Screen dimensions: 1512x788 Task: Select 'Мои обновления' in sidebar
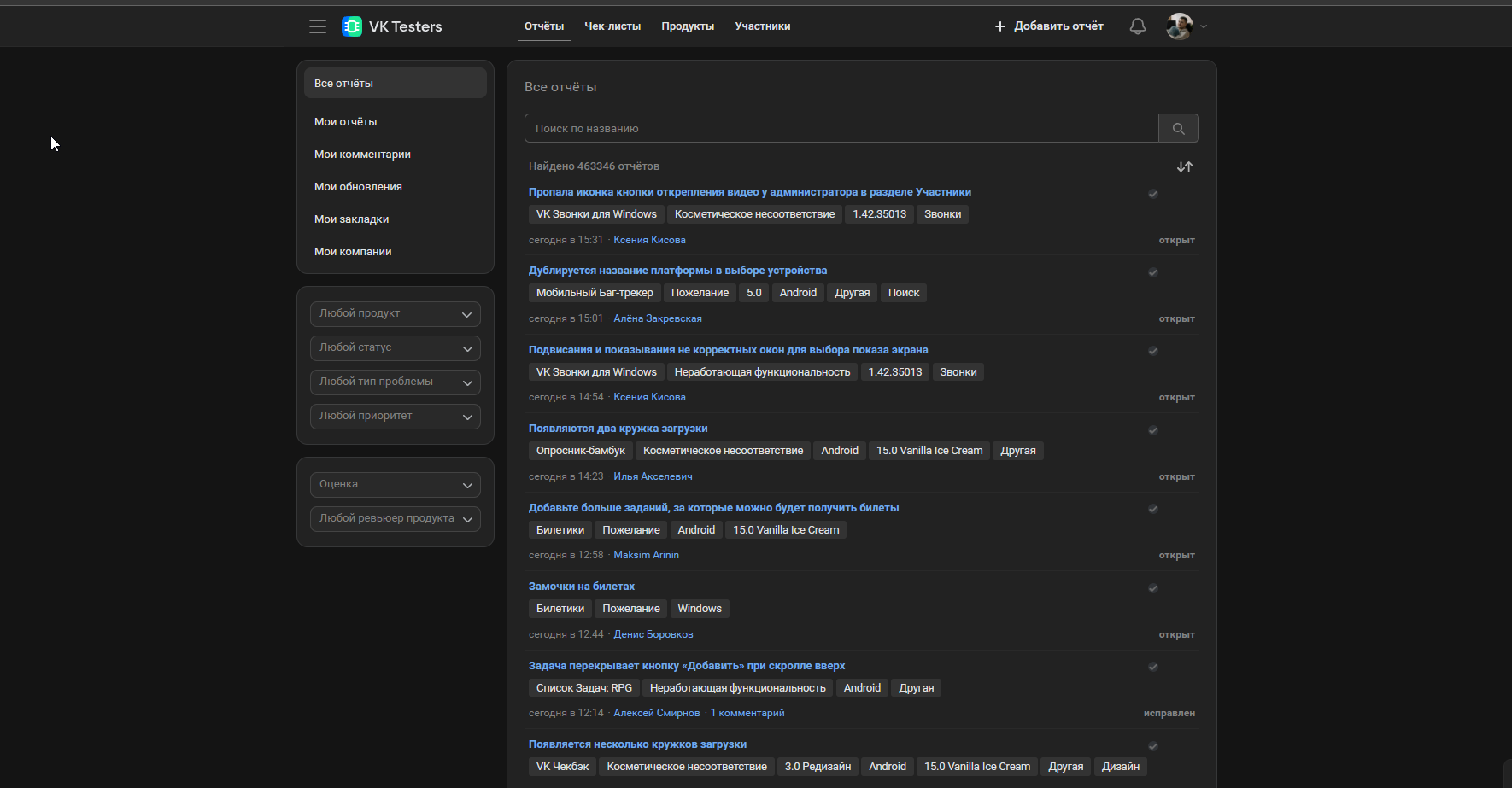pyautogui.click(x=396, y=187)
